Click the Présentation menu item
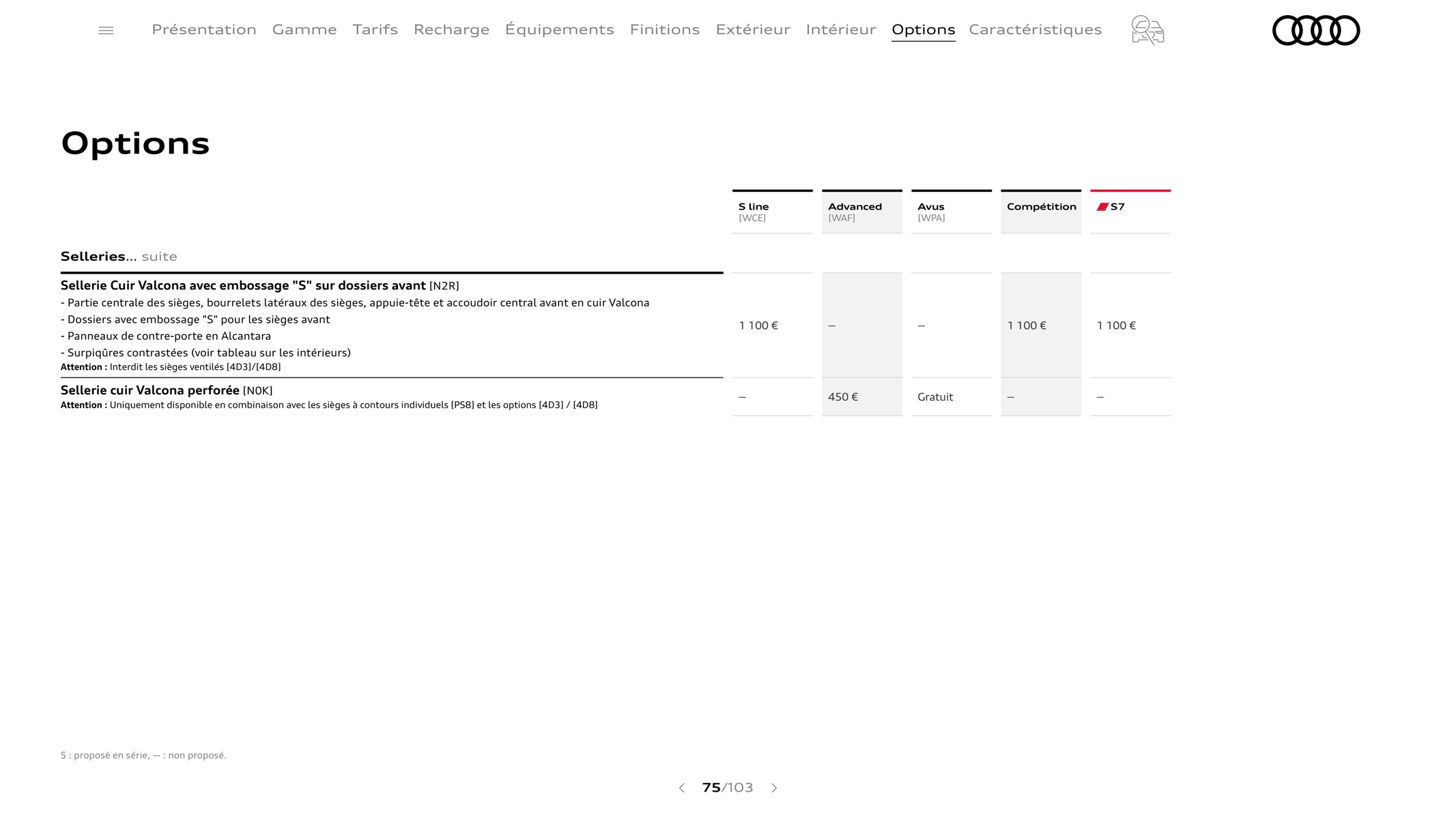The height and width of the screenshot is (819, 1456). 204,29
